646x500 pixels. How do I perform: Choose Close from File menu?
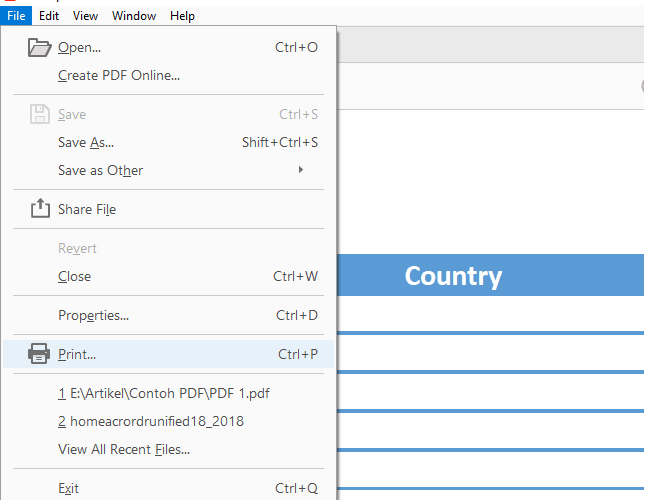pos(168,276)
